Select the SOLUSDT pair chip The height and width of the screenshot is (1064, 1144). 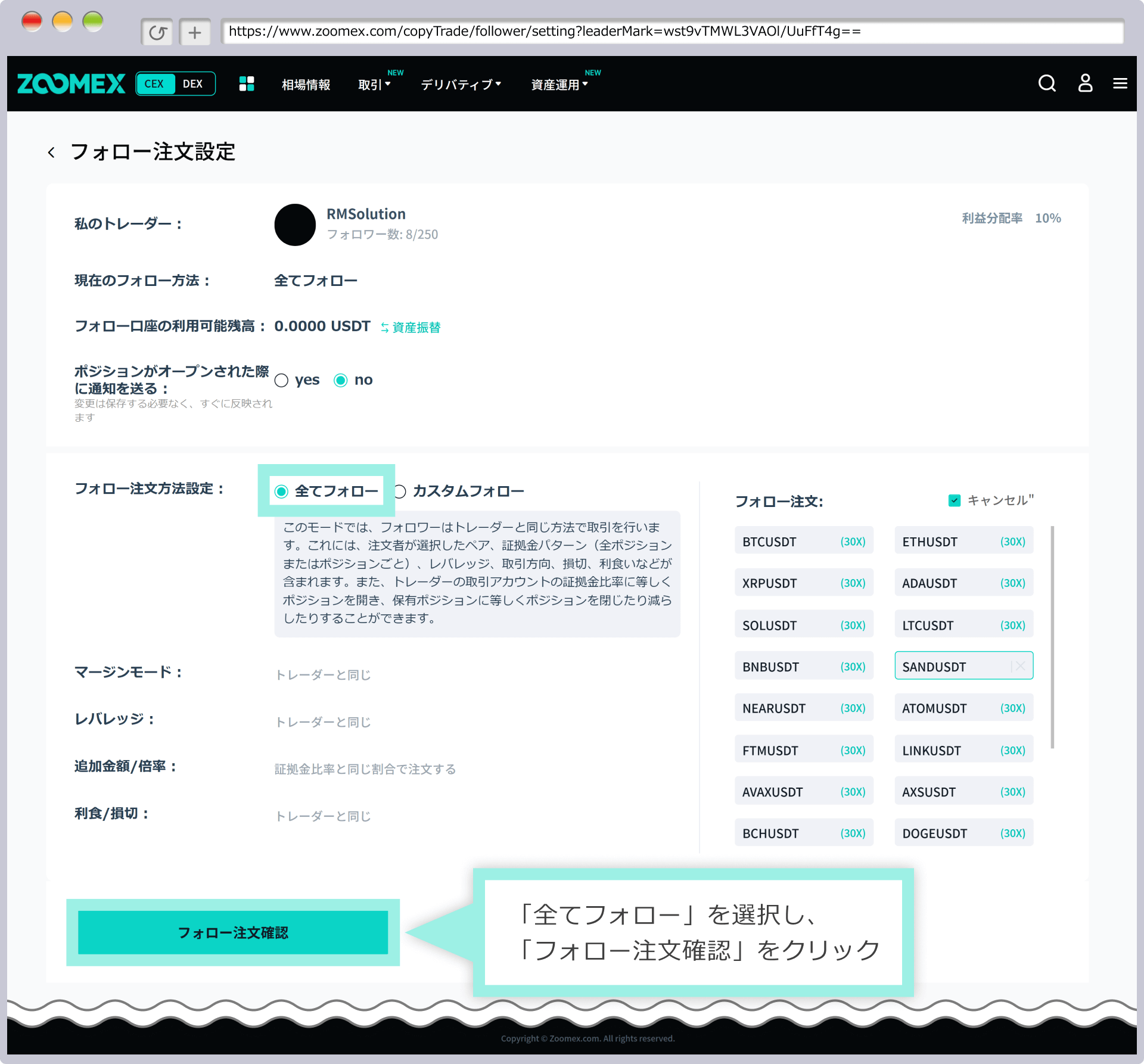point(804,625)
